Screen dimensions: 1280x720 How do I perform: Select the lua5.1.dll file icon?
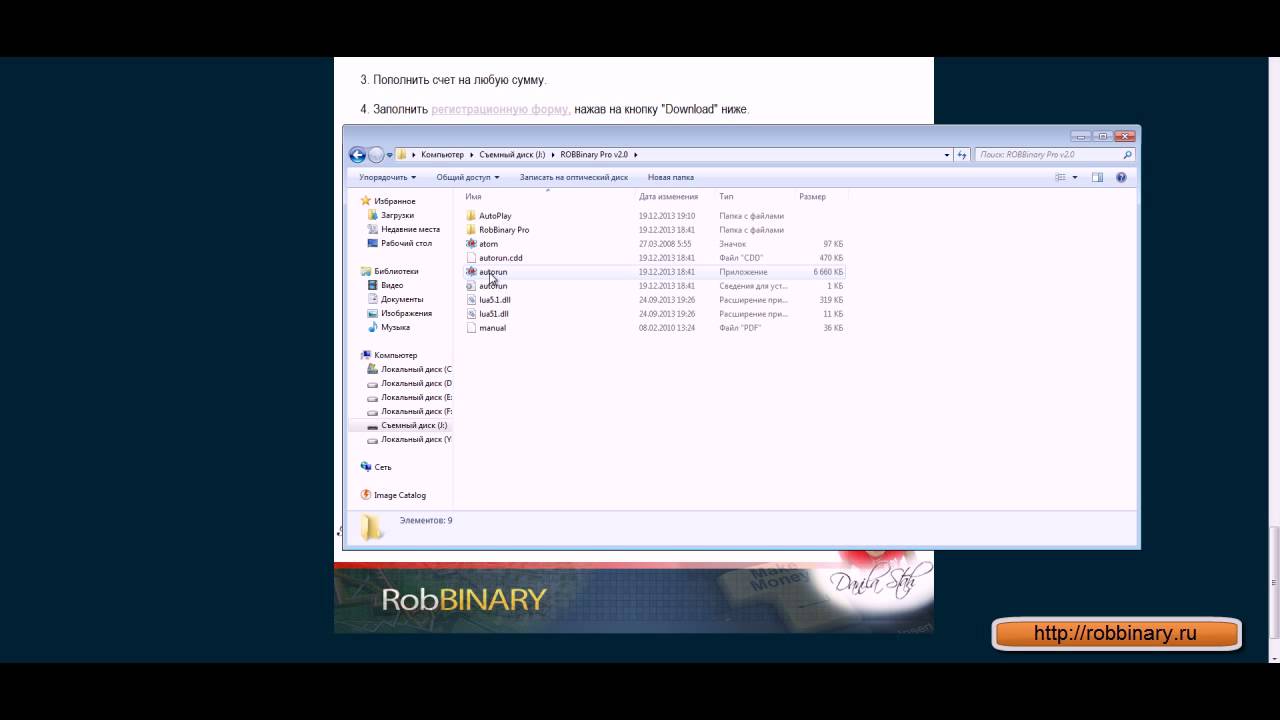click(471, 300)
